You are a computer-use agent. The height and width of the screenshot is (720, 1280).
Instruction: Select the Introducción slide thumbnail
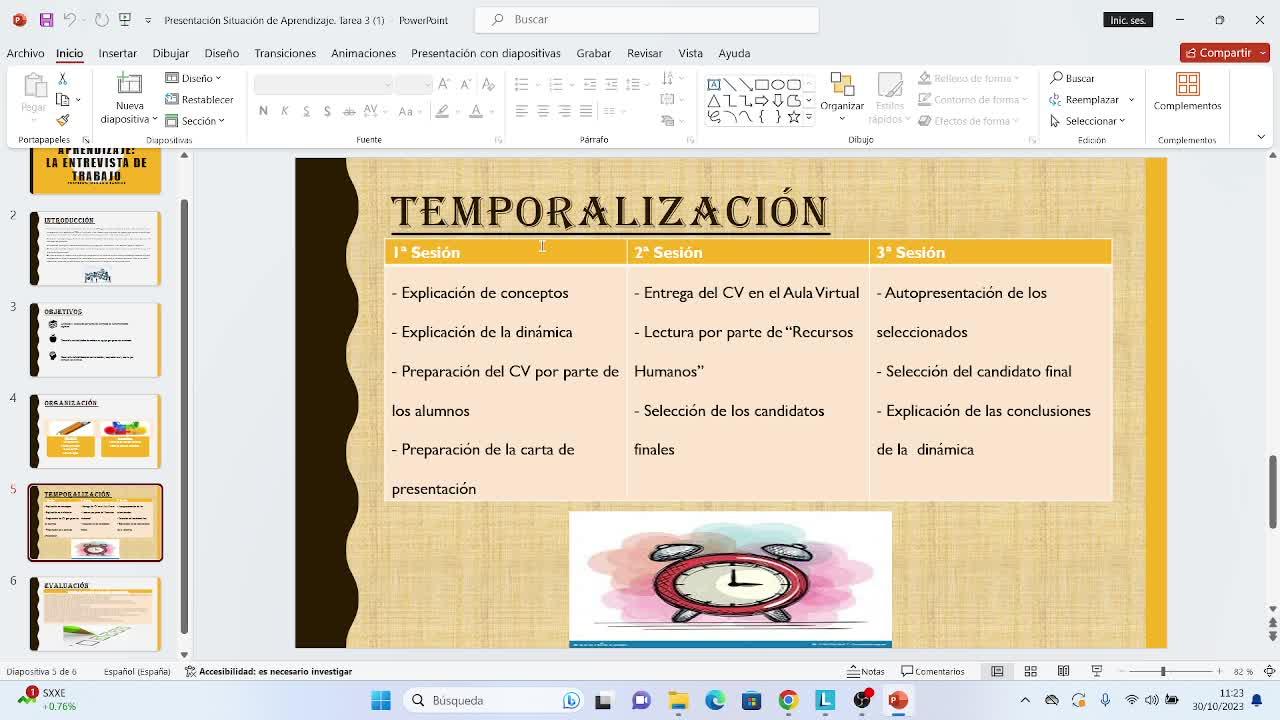click(95, 248)
